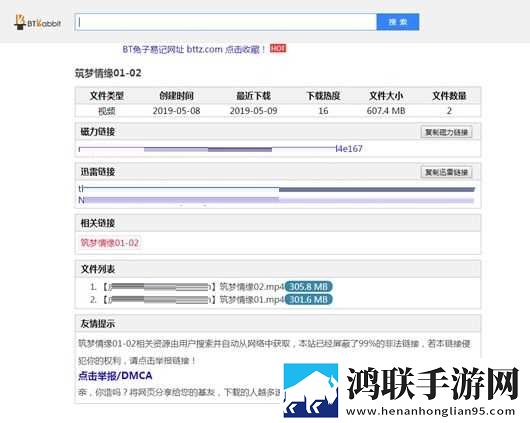Click the file size value 607.4 MB
The image size is (530, 423).
click(386, 111)
